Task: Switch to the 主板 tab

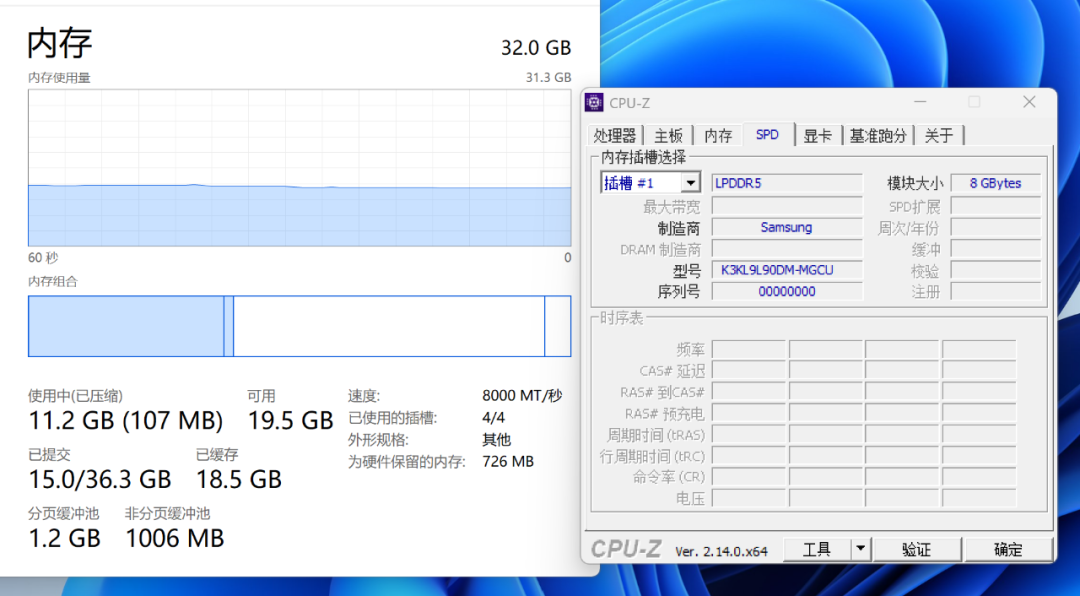Action: click(x=668, y=136)
